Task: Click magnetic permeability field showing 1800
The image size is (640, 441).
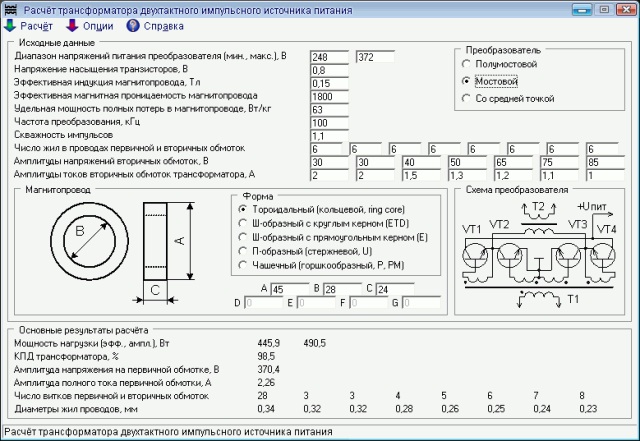Action: tap(329, 96)
